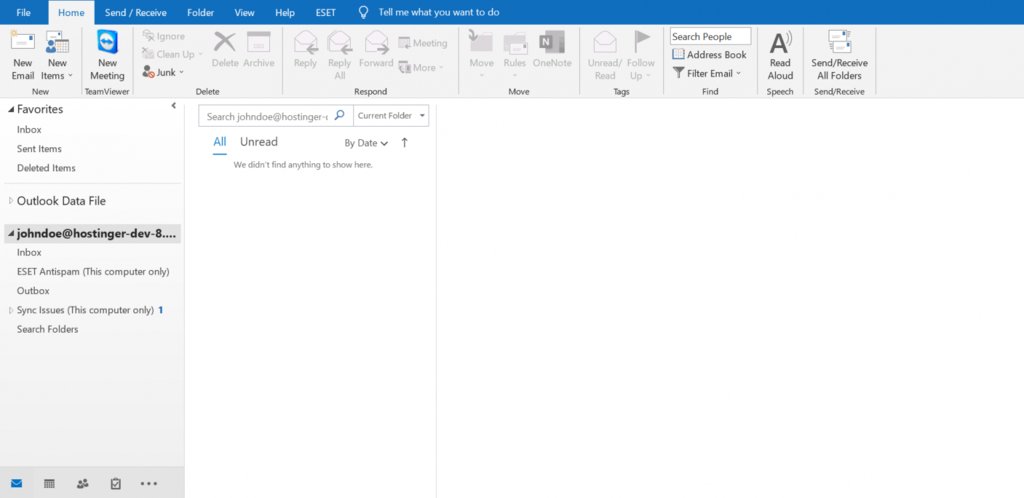The height and width of the screenshot is (498, 1024).
Task: Expand the Outlook Data File tree
Action: (x=10, y=201)
